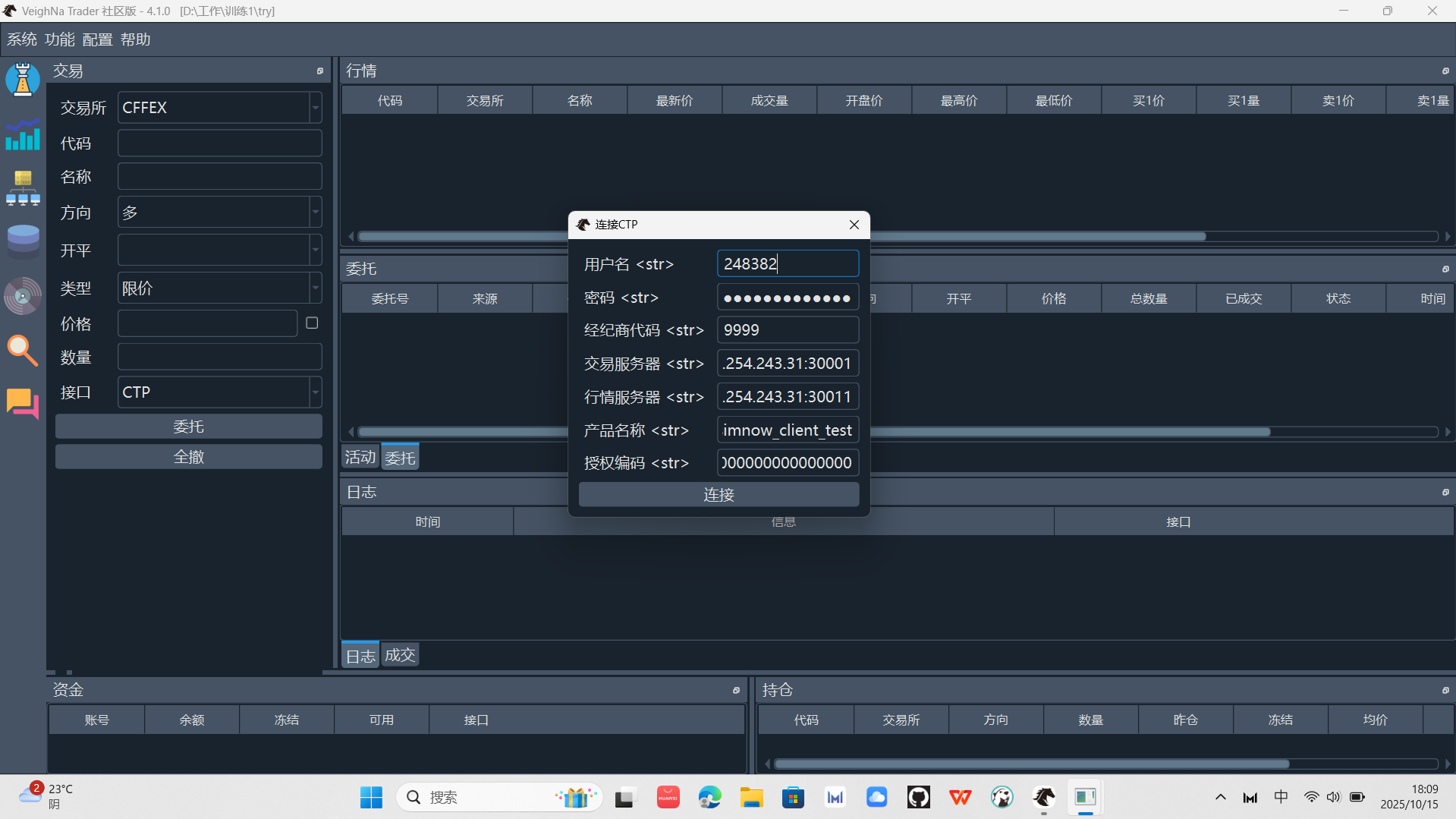Float the 交易 panel using its dock icon
Screen dimensions: 1456x819
tap(319, 71)
